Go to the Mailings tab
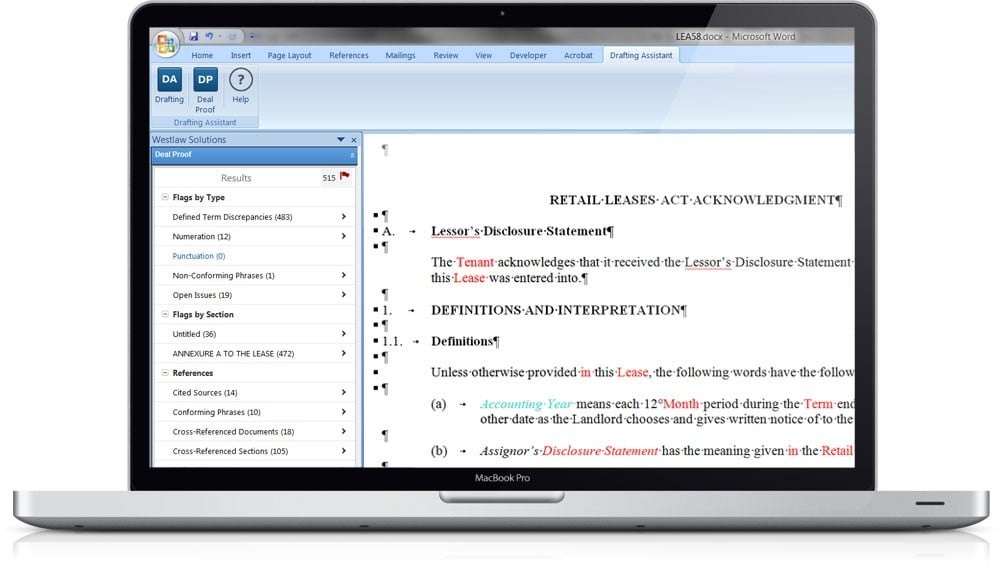This screenshot has height=569, width=1000. (x=401, y=55)
